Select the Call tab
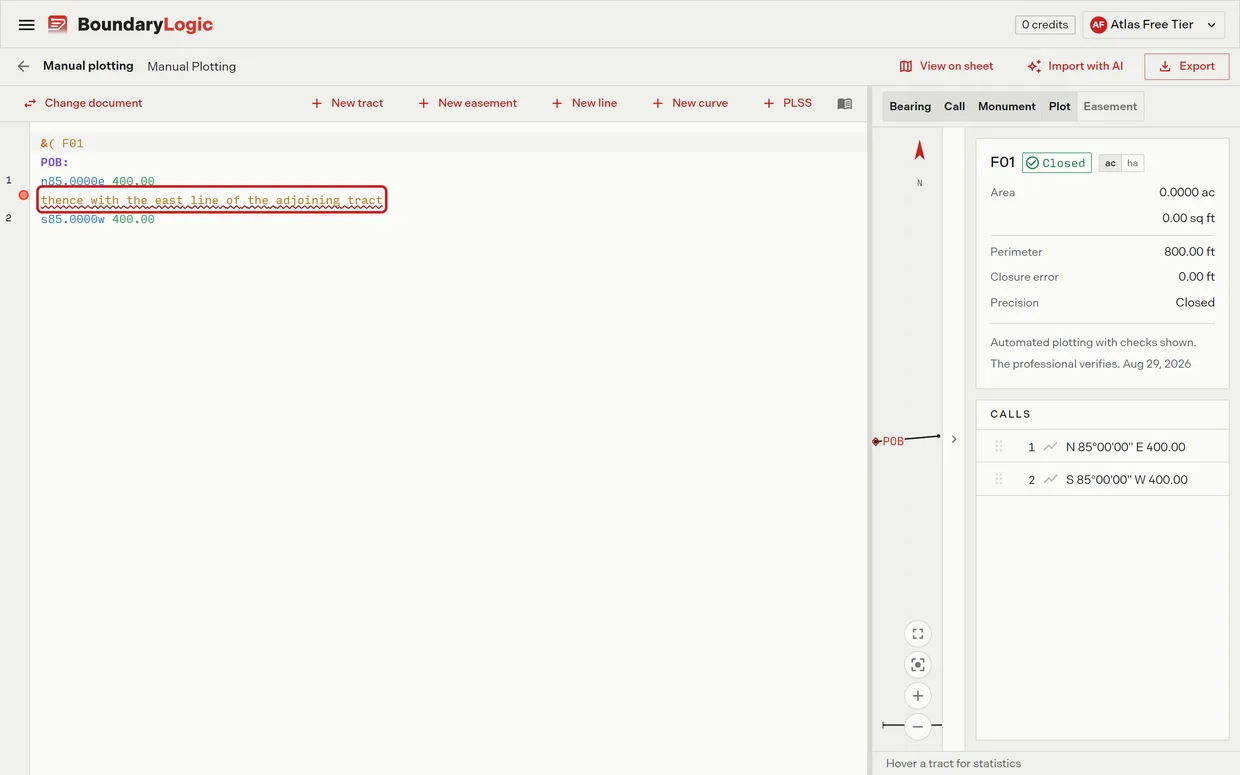Image resolution: width=1240 pixels, height=775 pixels. click(955, 107)
